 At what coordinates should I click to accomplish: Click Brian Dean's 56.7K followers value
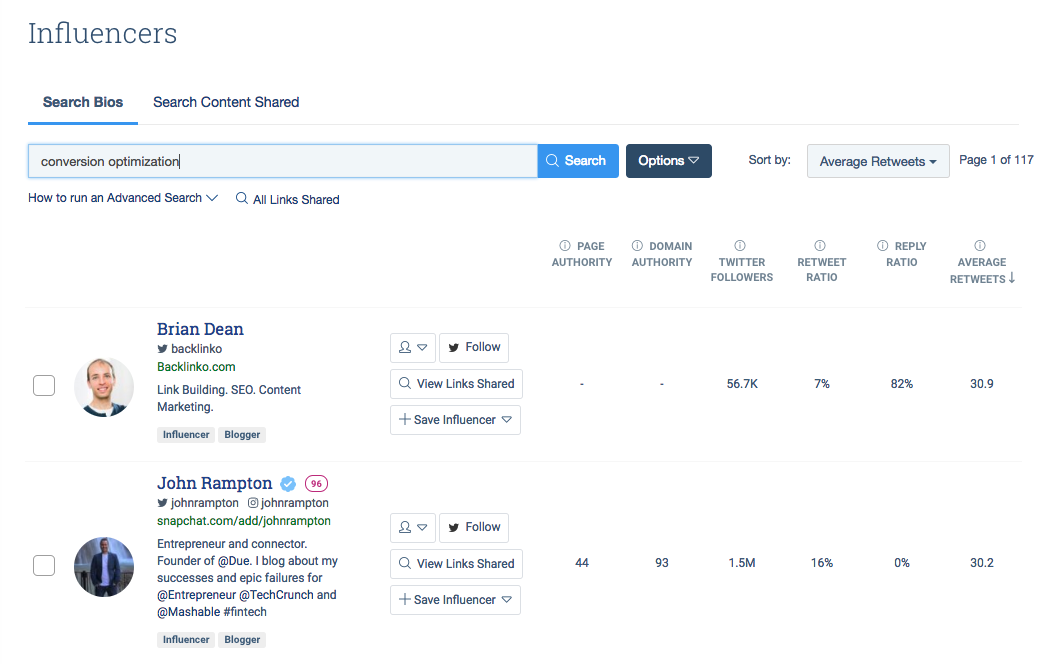(742, 384)
